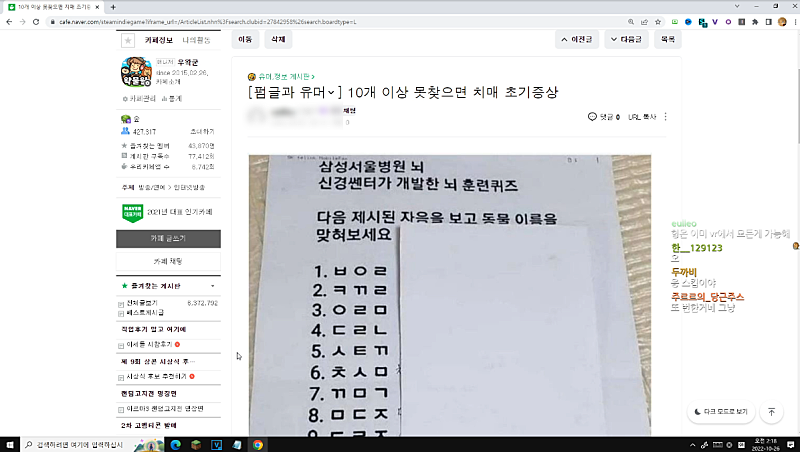Toggle 다크 모드로 보기 dark mode
The image size is (800, 452).
pyautogui.click(x=720, y=412)
